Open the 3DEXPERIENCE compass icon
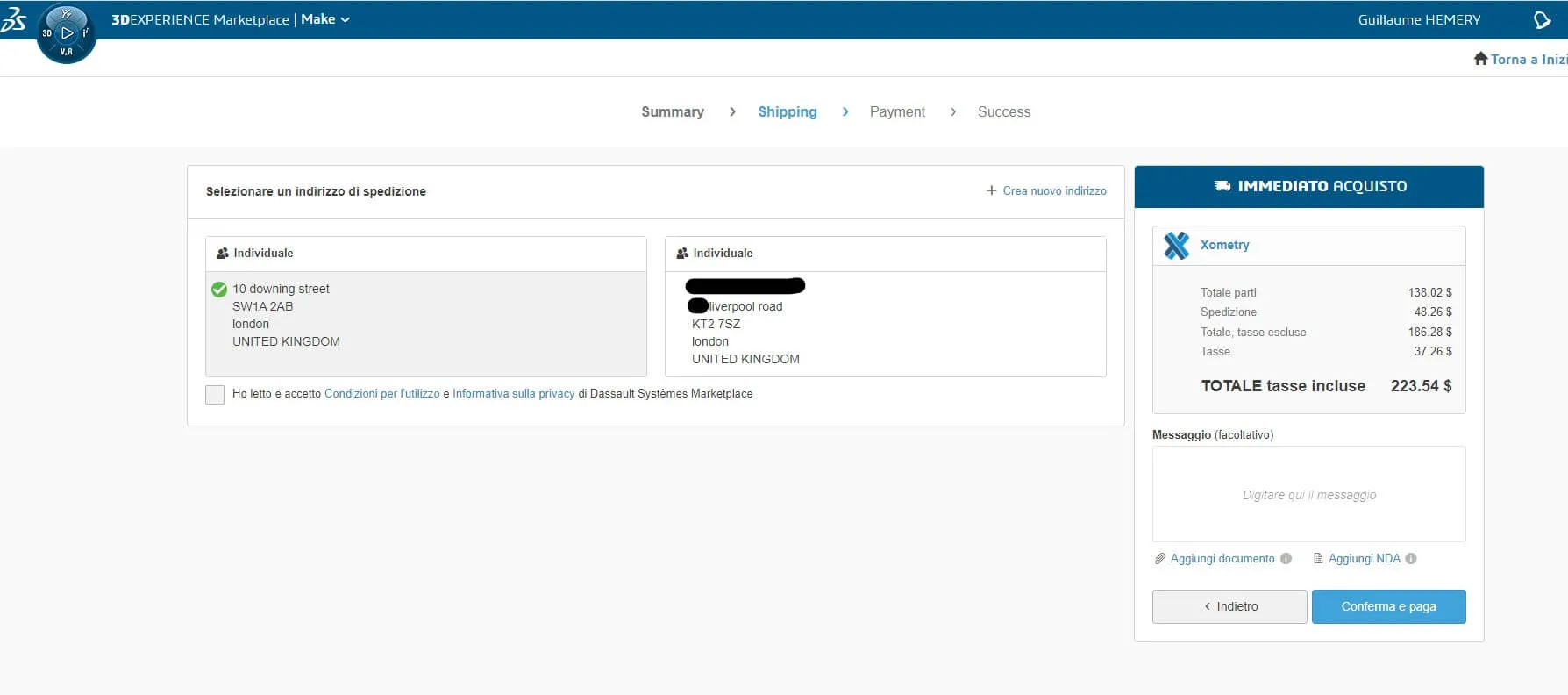 point(67,33)
